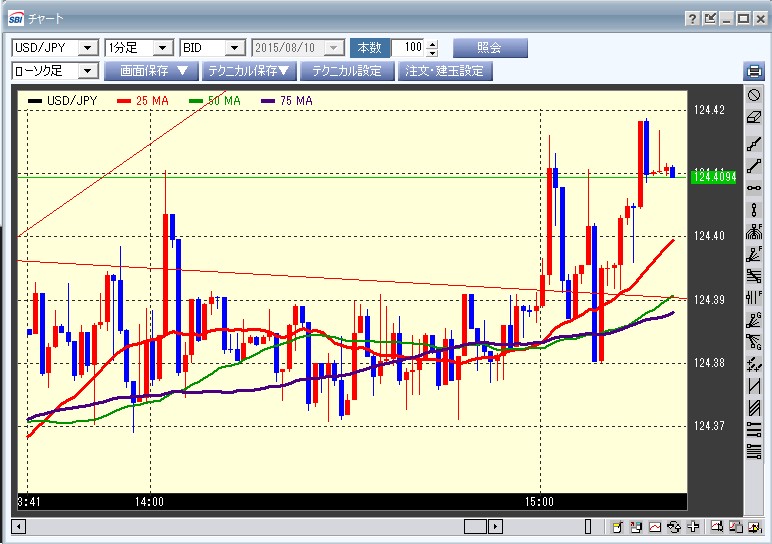The image size is (772, 544).
Task: Click the SBI logo in title bar
Action: 16,19
